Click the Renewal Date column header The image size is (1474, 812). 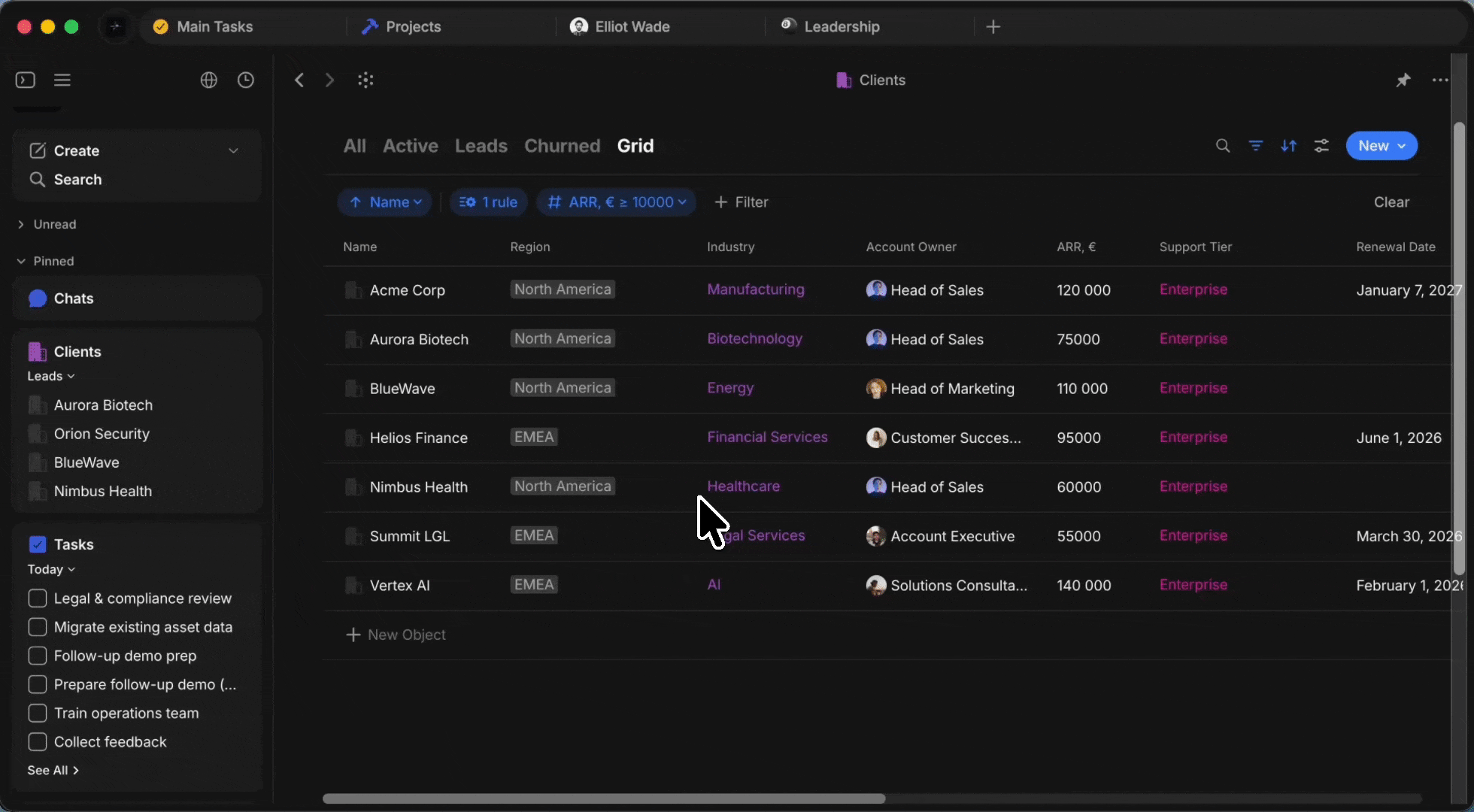1396,247
